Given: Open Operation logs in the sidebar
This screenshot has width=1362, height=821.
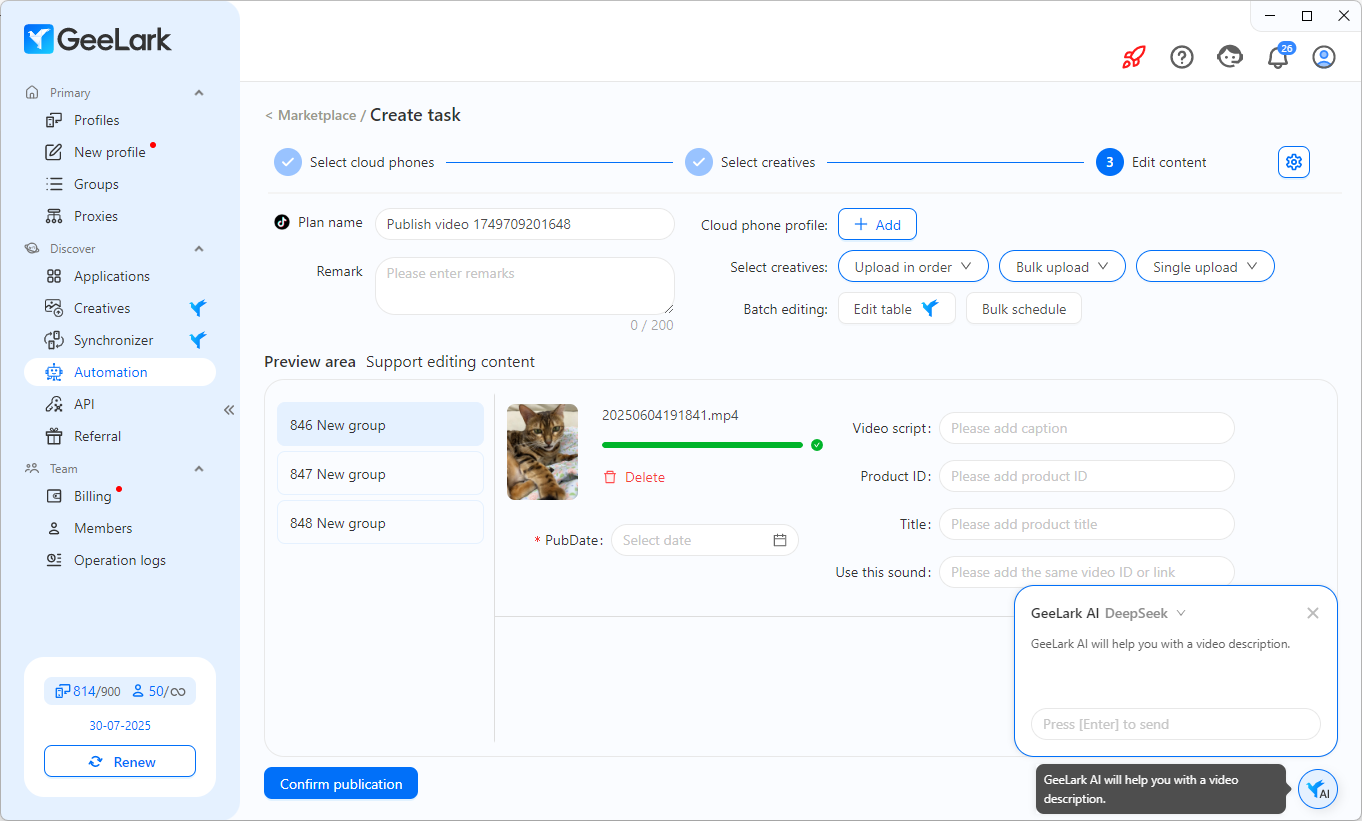Looking at the screenshot, I should [120, 560].
